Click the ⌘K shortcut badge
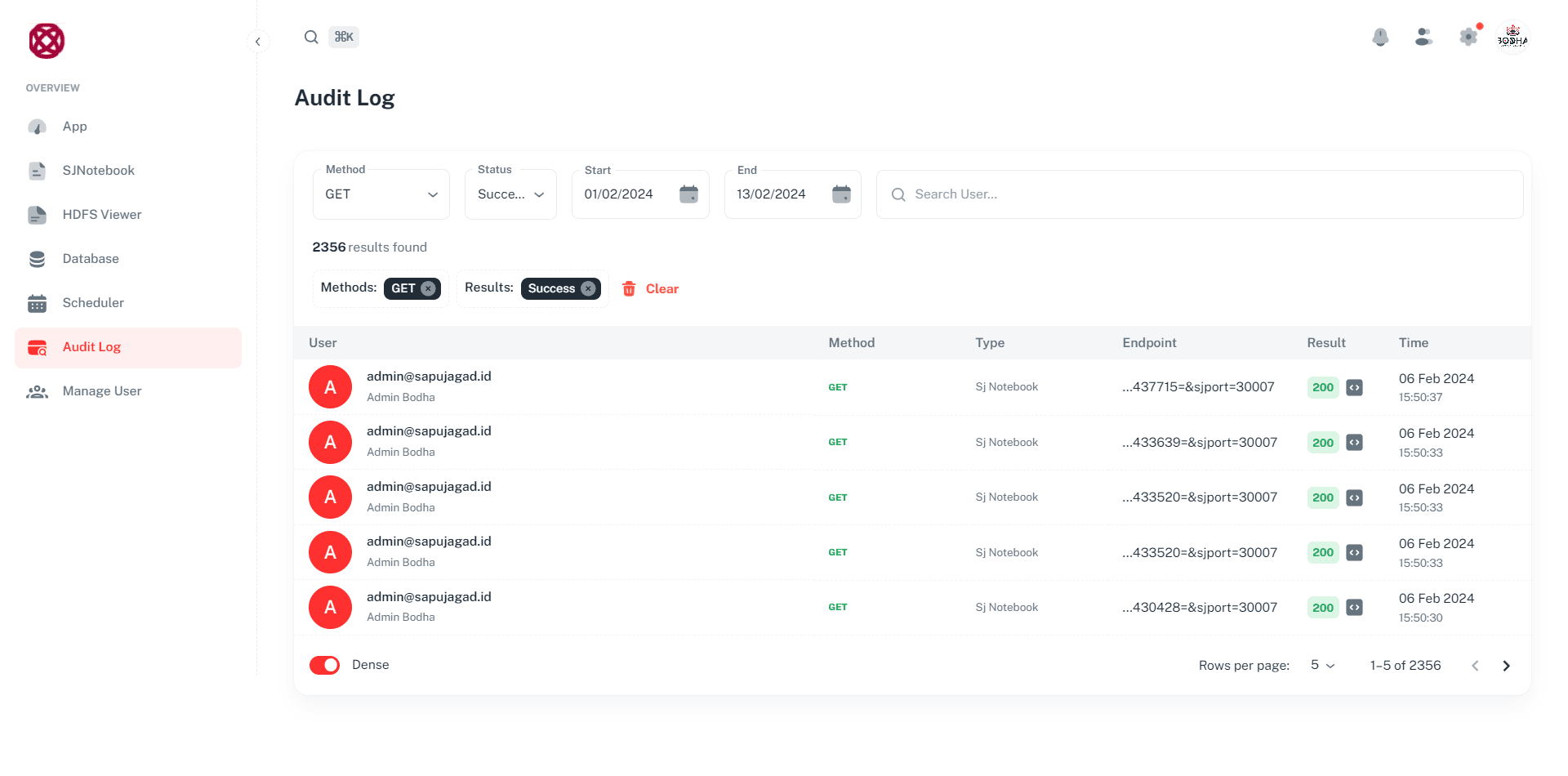The height and width of the screenshot is (776, 1568). 344,37
